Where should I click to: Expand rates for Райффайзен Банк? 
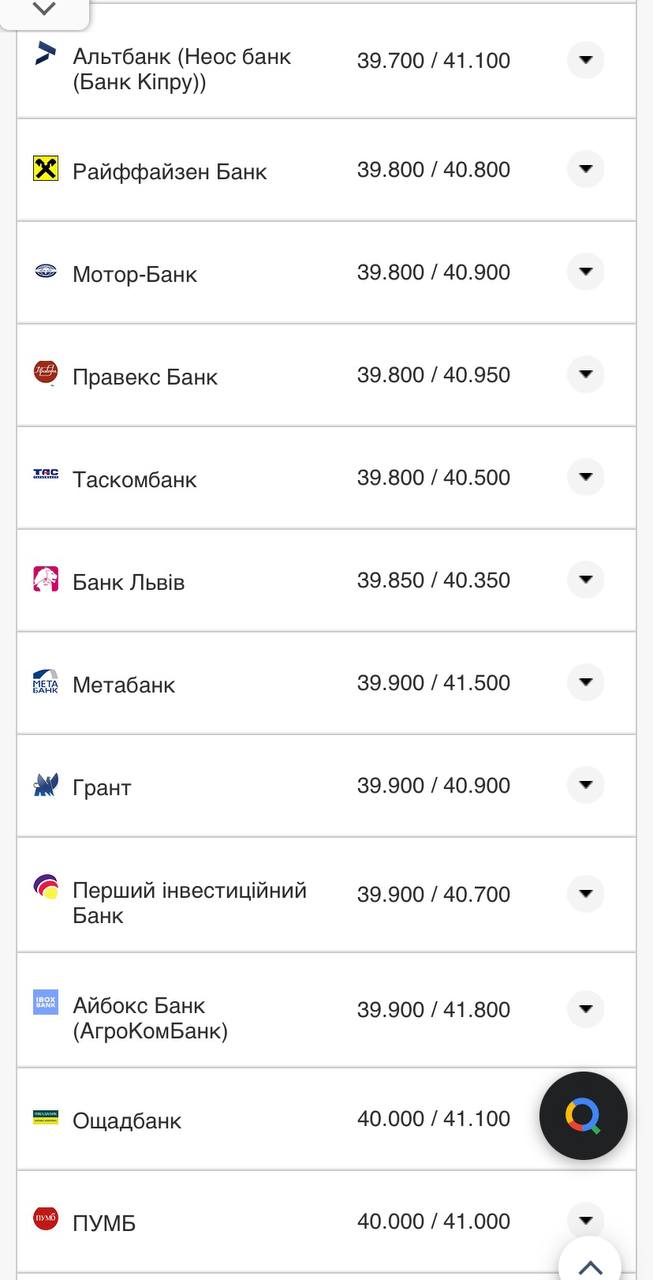pyautogui.click(x=584, y=169)
